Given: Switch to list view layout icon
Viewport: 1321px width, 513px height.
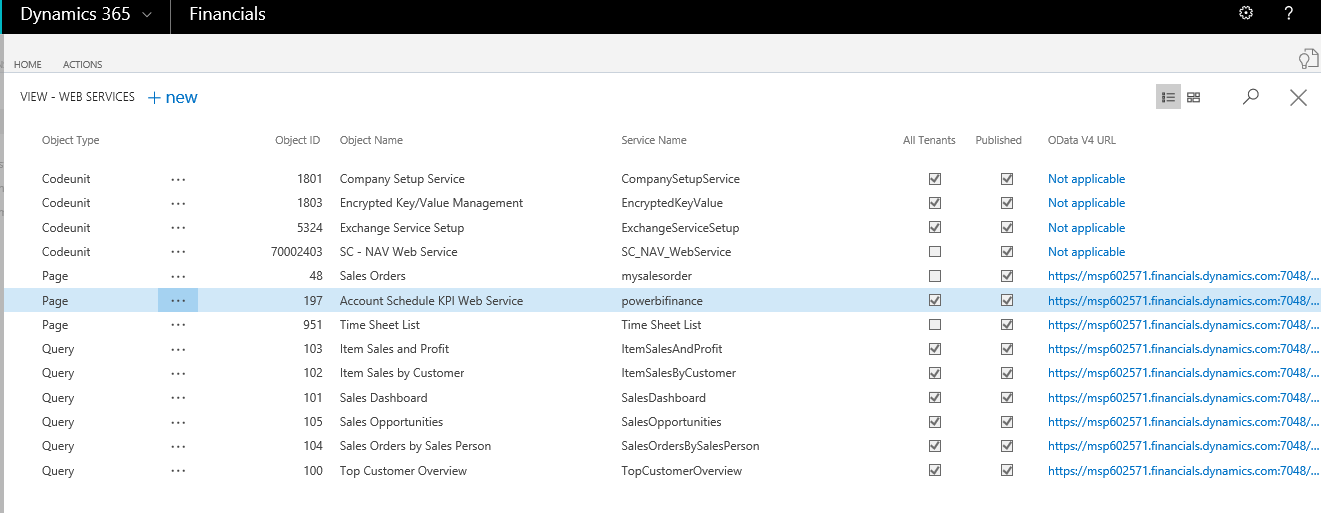Looking at the screenshot, I should (x=1168, y=97).
